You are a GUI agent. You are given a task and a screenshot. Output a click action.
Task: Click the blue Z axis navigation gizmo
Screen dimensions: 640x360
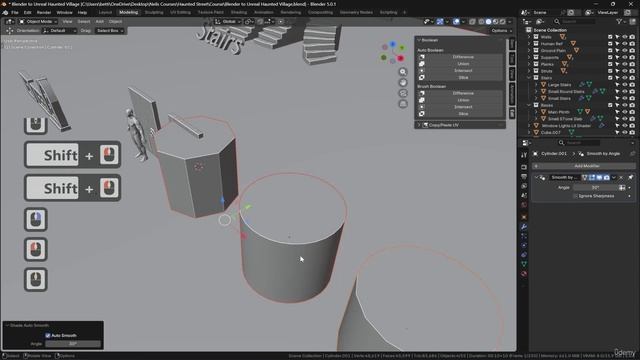[393, 44]
